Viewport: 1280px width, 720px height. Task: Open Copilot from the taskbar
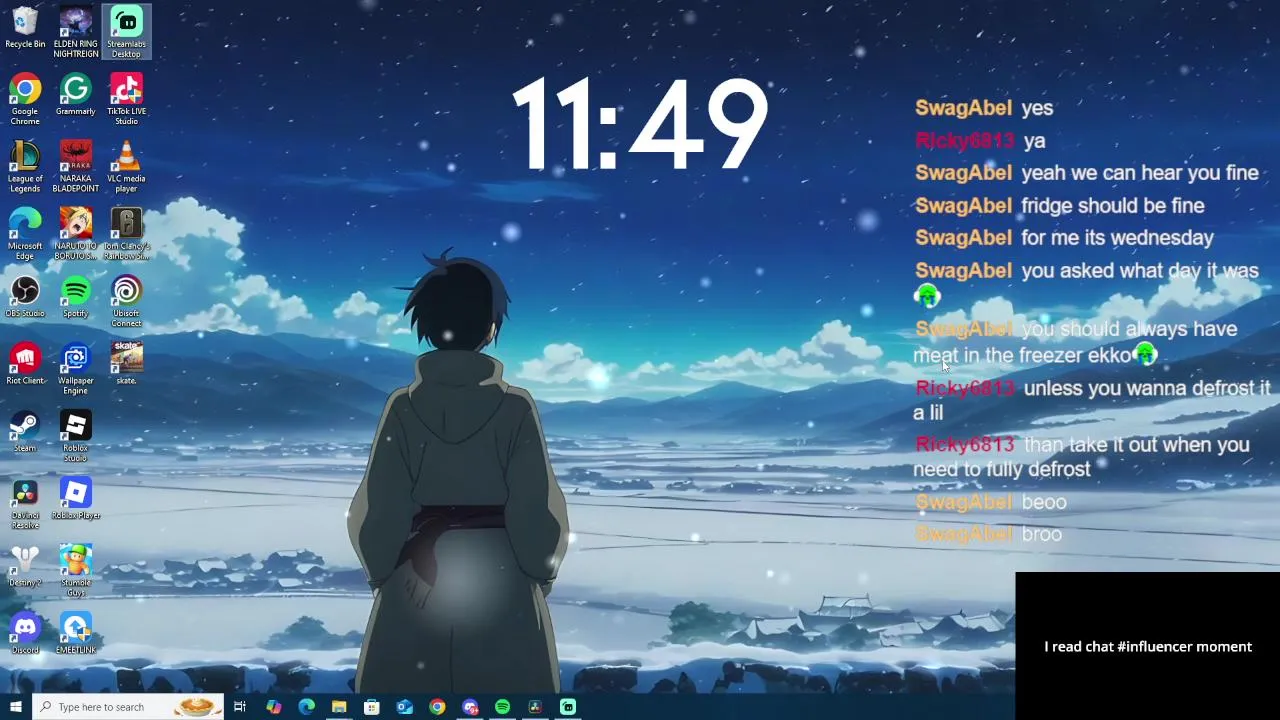(x=273, y=707)
